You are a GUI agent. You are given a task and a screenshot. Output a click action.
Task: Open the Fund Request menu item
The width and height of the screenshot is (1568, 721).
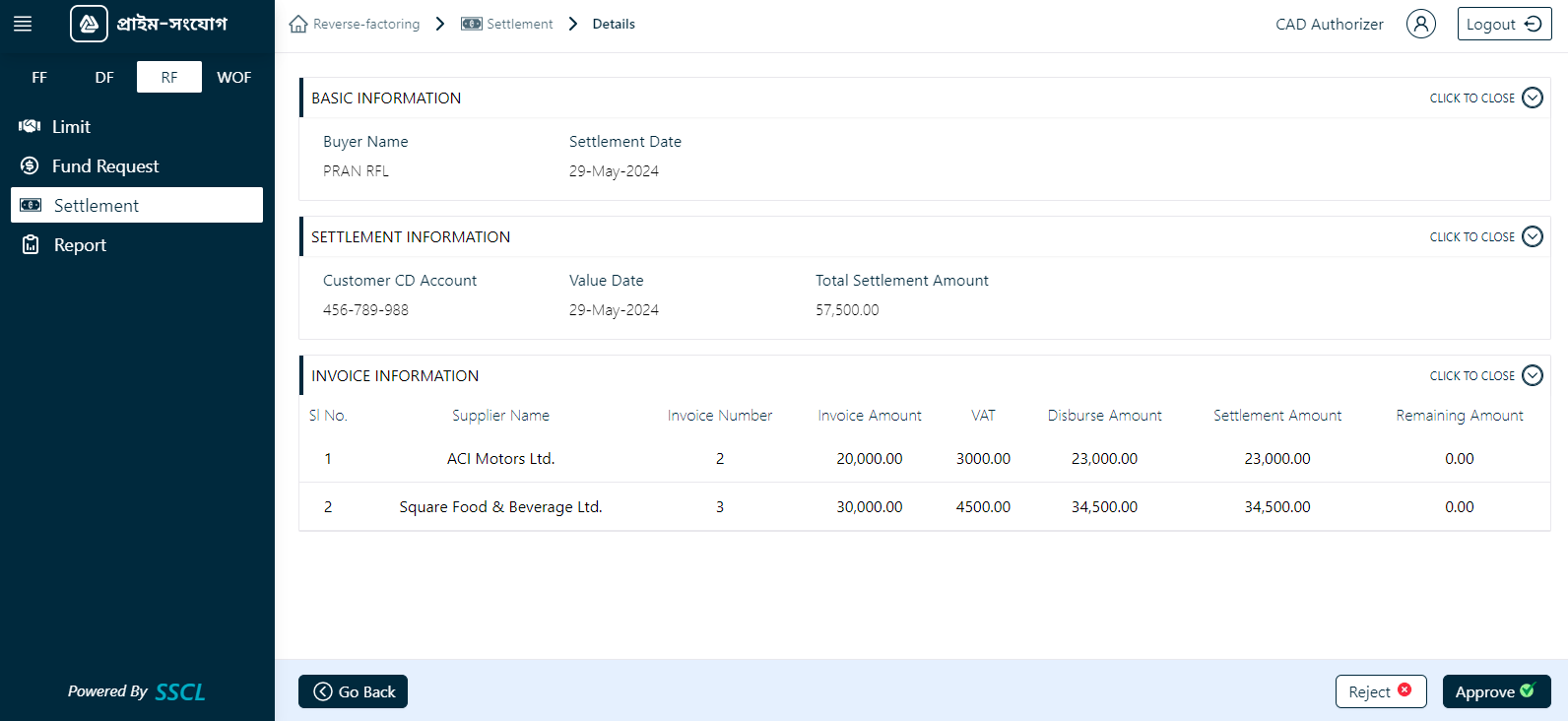tap(137, 165)
